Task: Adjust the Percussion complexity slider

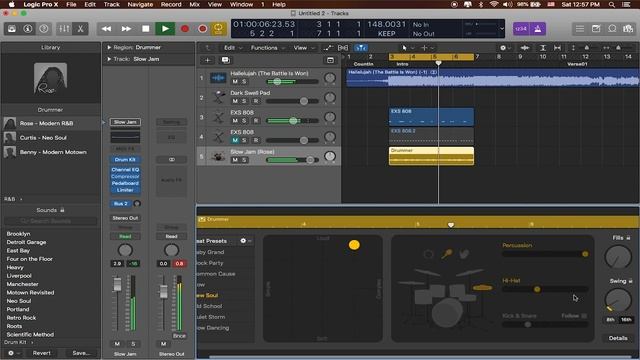Action: [x=545, y=254]
